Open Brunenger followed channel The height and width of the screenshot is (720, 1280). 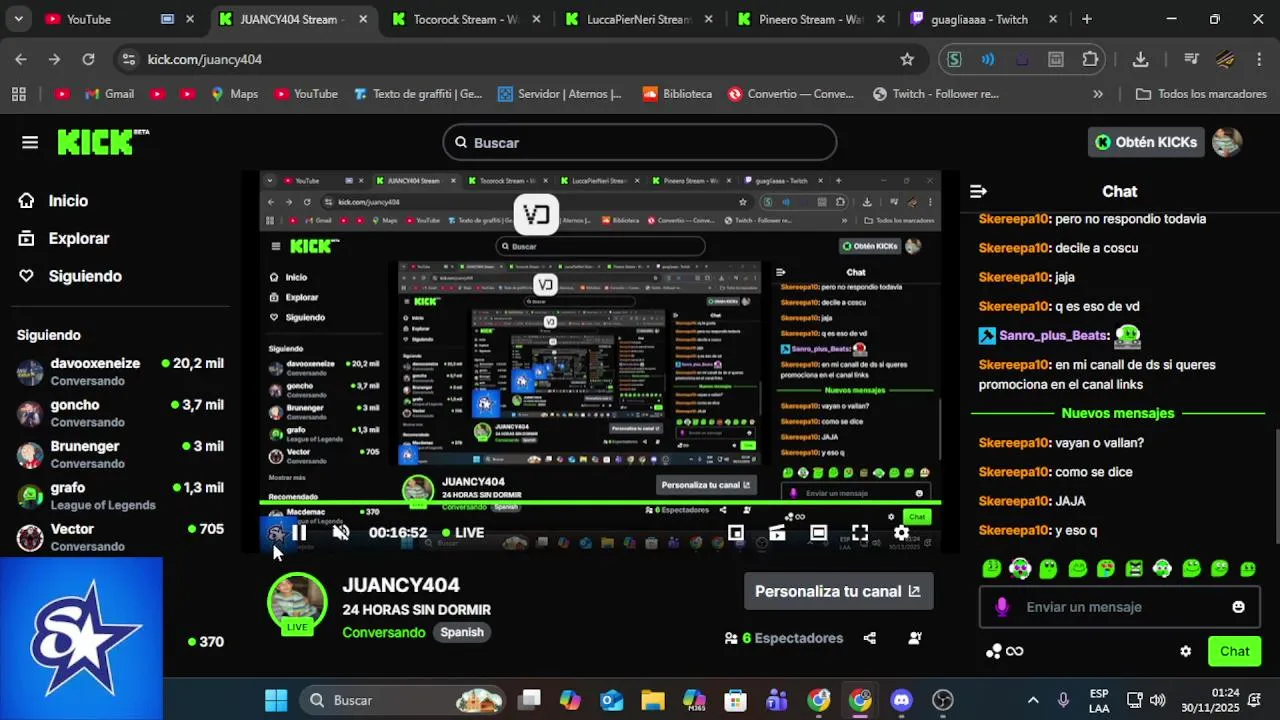pyautogui.click(x=120, y=455)
